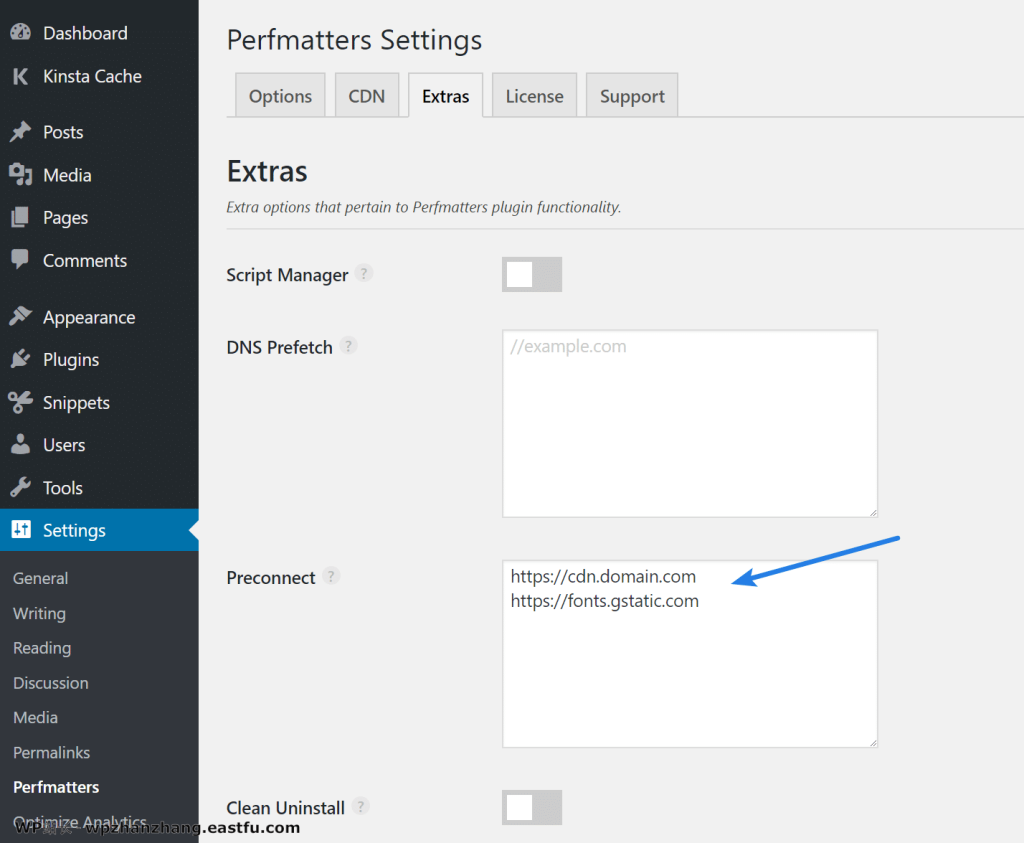Open the Permalinks settings link

[51, 752]
